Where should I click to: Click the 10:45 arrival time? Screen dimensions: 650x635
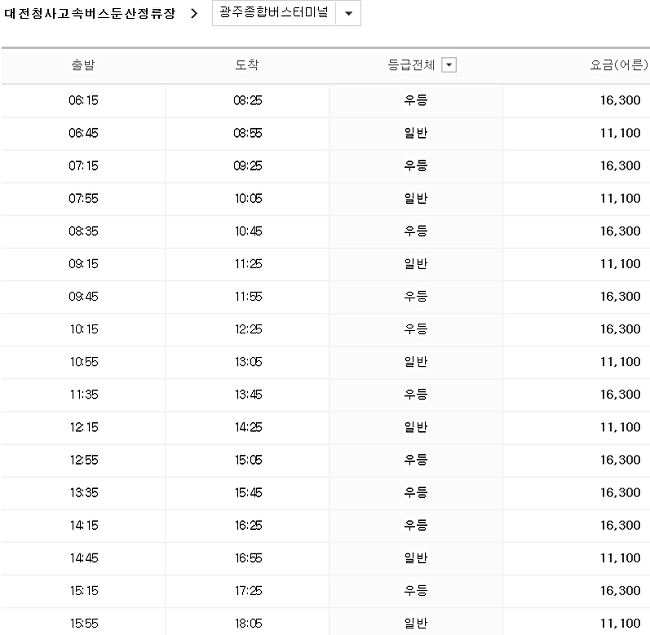[249, 231]
